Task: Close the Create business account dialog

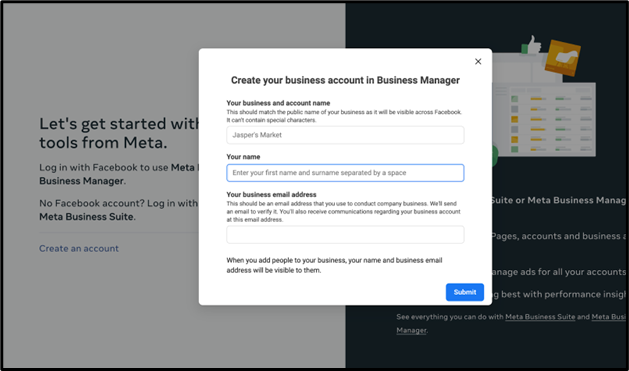Action: point(478,61)
